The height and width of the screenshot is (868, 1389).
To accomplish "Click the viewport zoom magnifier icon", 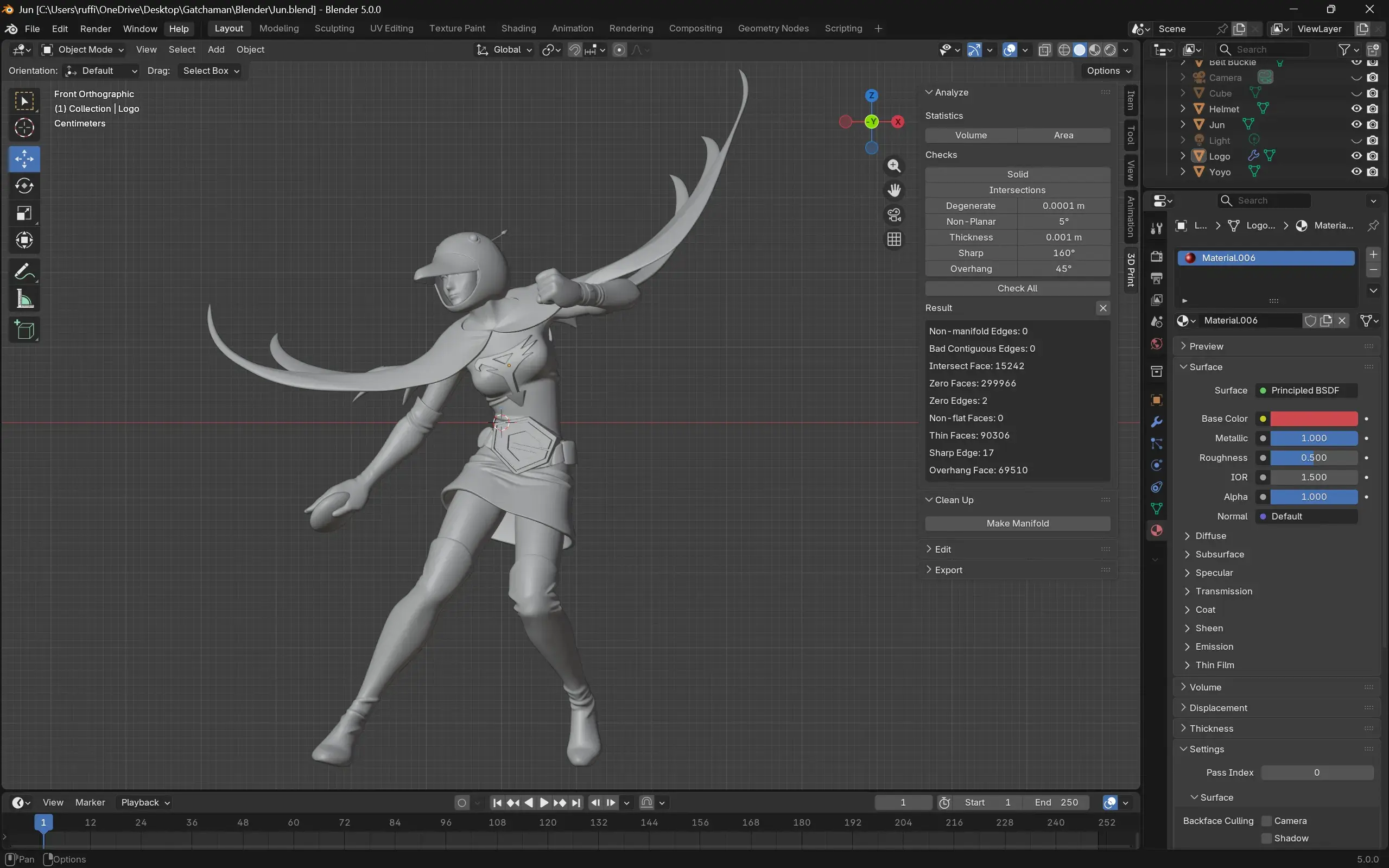I will 893,166.
